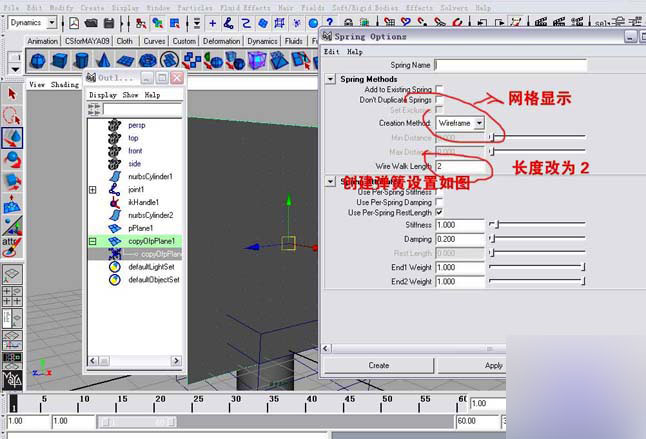Click the blue plus snap icon
Screen dimensions: 646x439
pyautogui.click(x=213, y=23)
